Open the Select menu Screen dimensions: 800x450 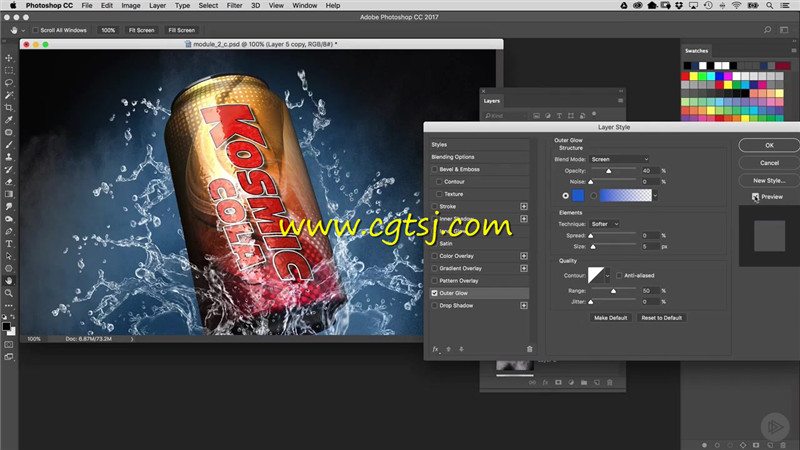pos(208,6)
